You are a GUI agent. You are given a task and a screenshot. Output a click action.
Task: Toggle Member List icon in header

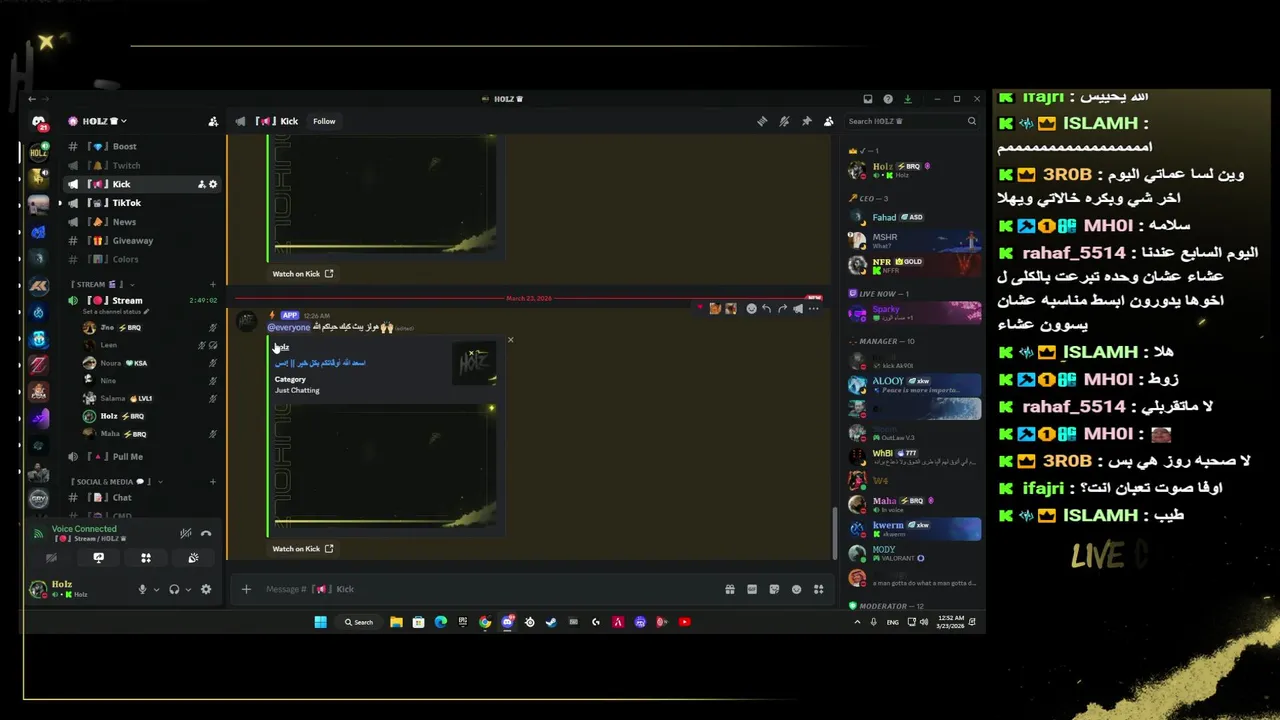pyautogui.click(x=828, y=121)
